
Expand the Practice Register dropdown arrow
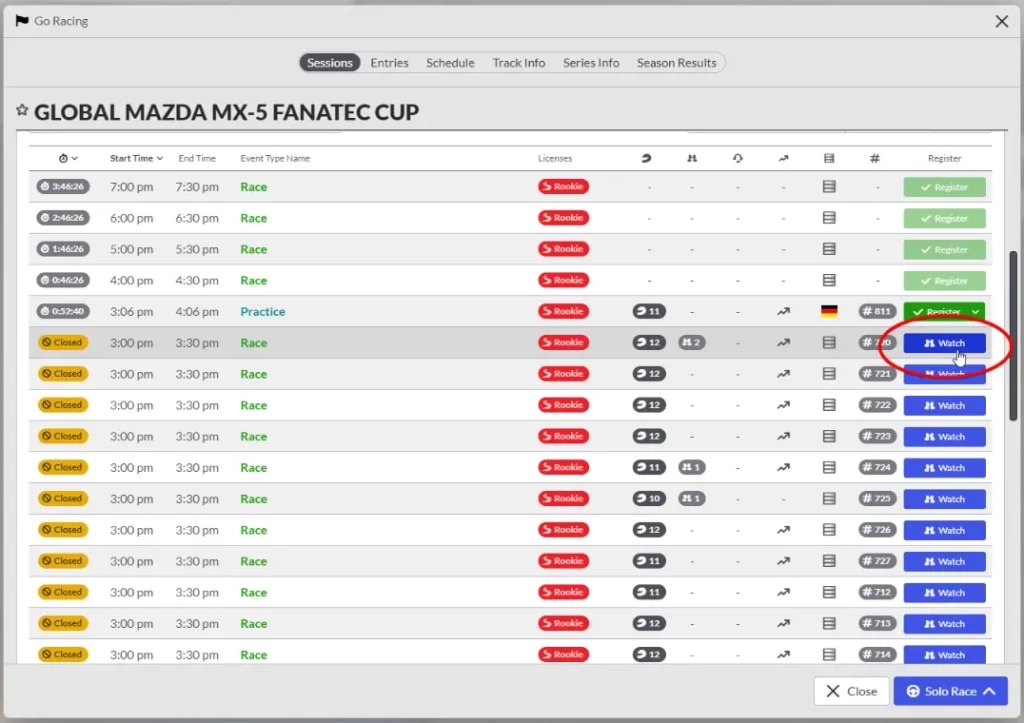[x=975, y=312]
